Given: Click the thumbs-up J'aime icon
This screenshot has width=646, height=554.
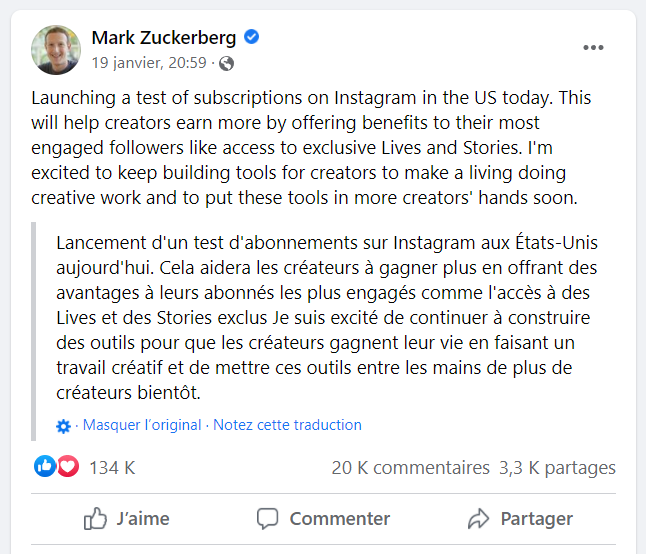Looking at the screenshot, I should point(96,518).
